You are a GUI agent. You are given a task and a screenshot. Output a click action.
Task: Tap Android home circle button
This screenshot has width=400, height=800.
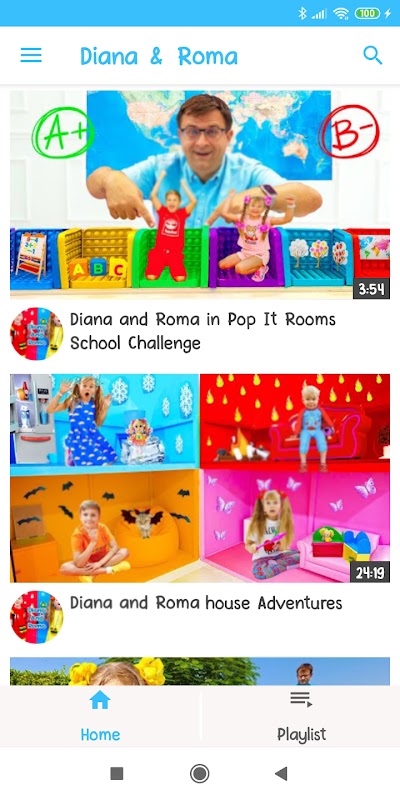click(x=199, y=773)
